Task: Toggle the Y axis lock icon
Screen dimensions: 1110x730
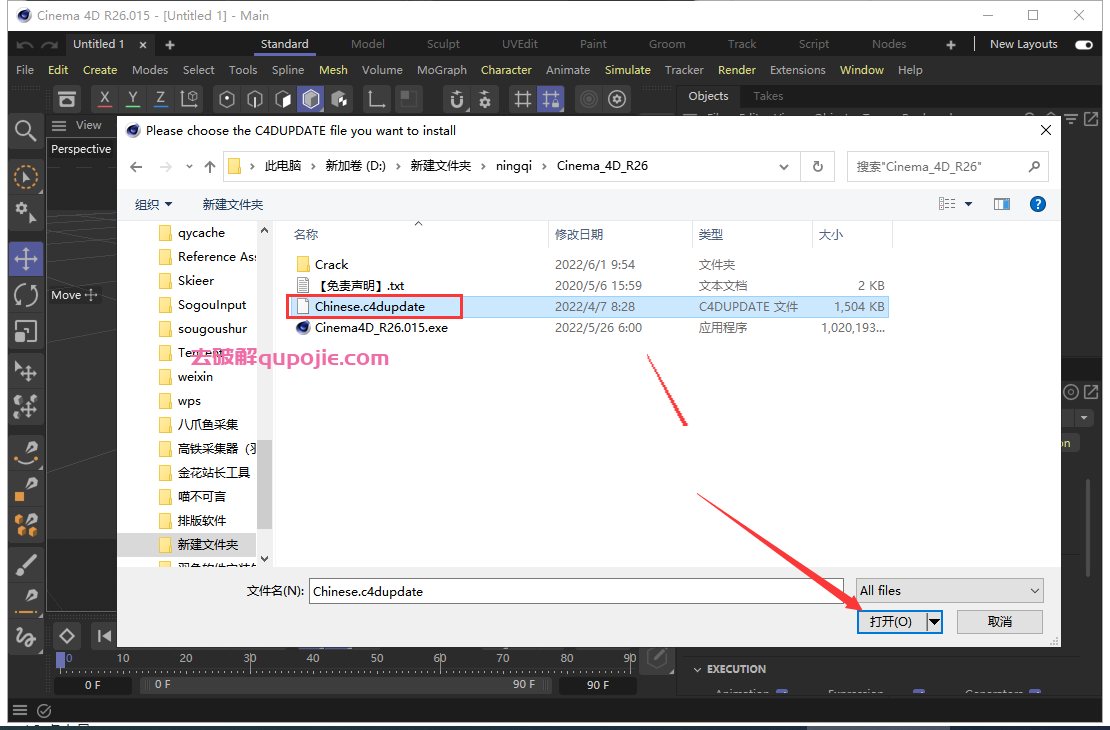Action: [132, 99]
